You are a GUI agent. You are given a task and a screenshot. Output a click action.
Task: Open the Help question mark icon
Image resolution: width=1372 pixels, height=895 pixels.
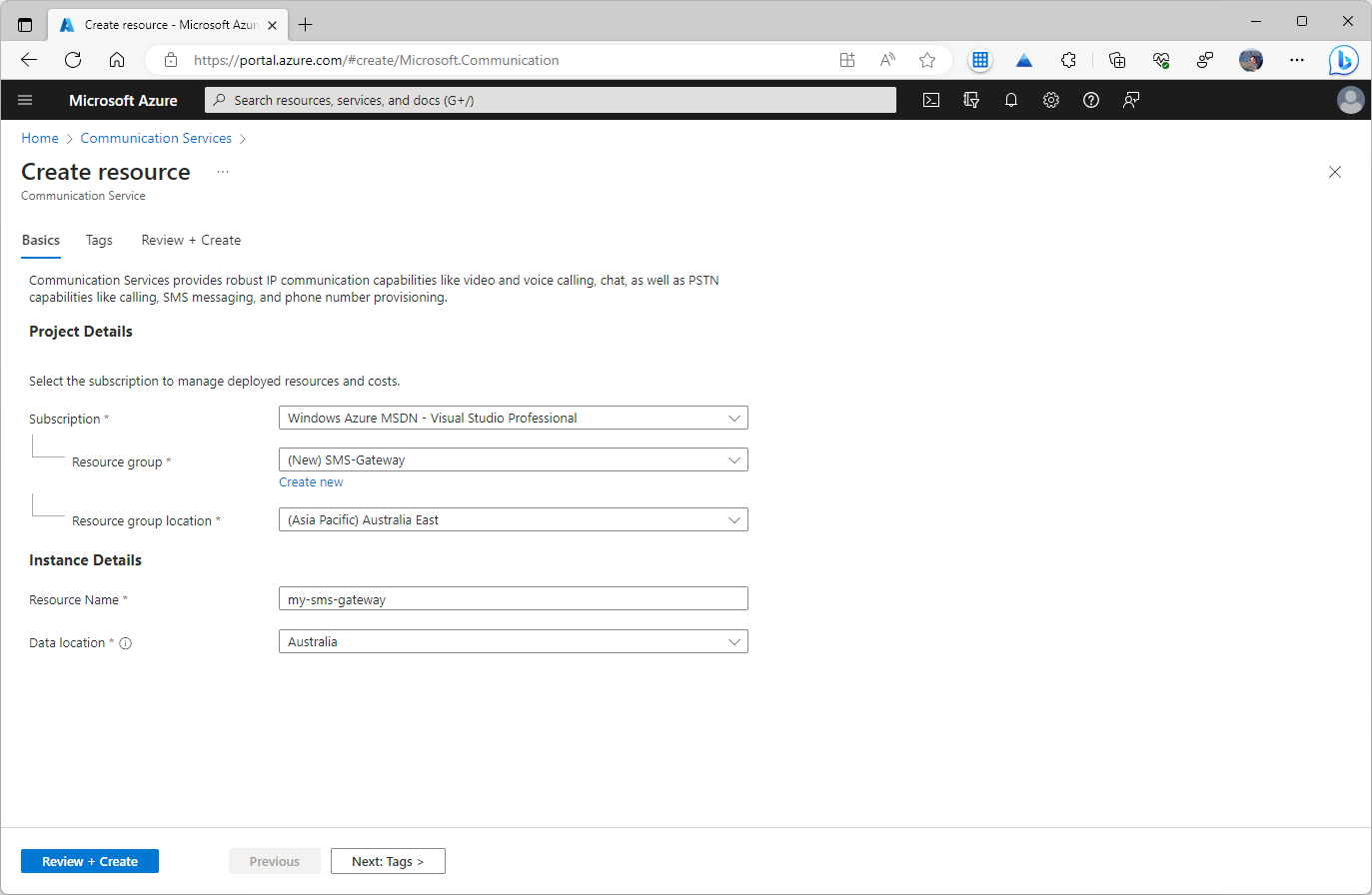coord(1091,100)
